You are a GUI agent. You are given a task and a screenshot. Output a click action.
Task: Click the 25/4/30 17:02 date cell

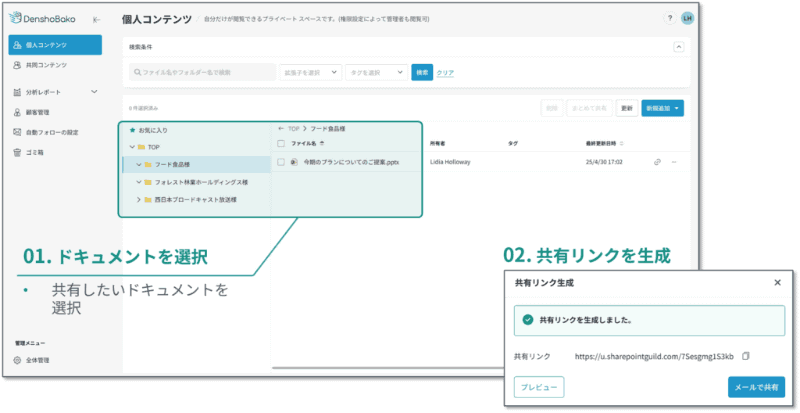click(604, 162)
